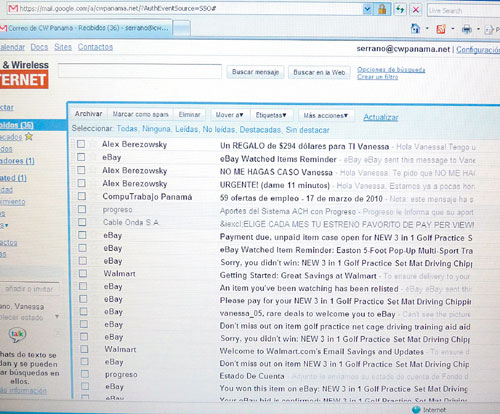This screenshot has height=414, width=500.
Task: Click the Archivar button
Action: (x=88, y=114)
